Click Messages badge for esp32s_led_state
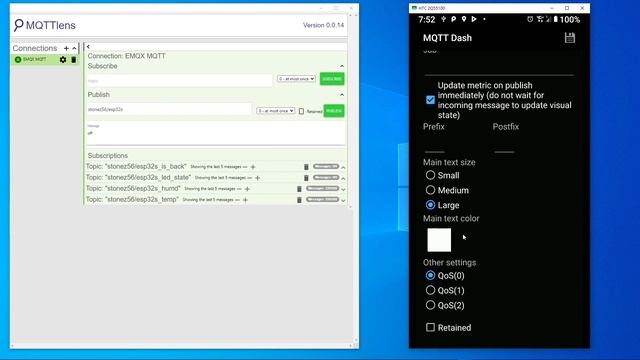This screenshot has height=360, width=640. [x=326, y=178]
